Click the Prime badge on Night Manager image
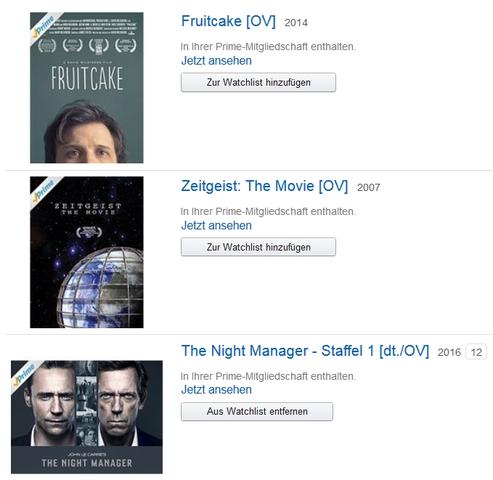The image size is (493, 480). (25, 375)
